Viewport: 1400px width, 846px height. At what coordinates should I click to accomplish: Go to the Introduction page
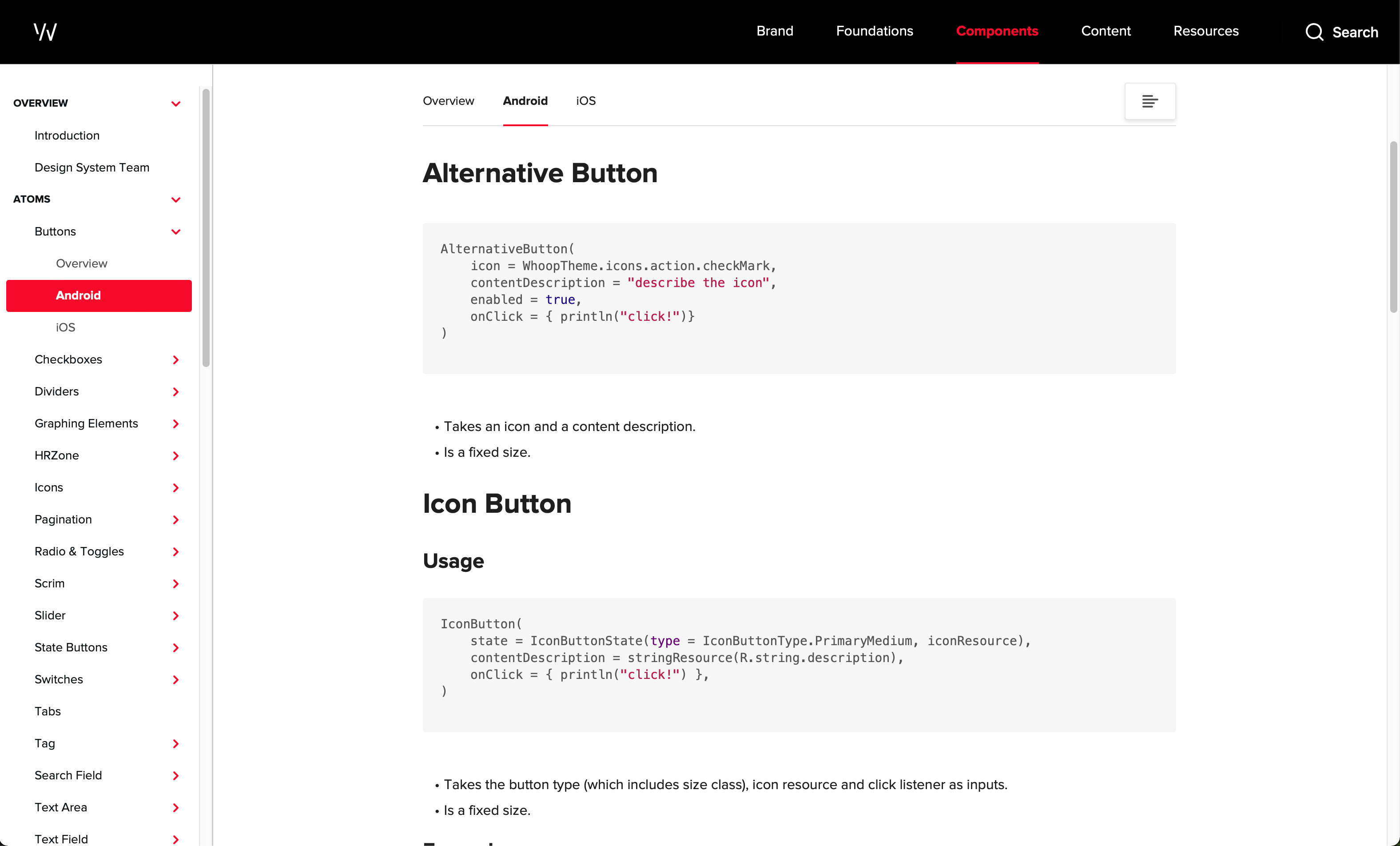[67, 136]
